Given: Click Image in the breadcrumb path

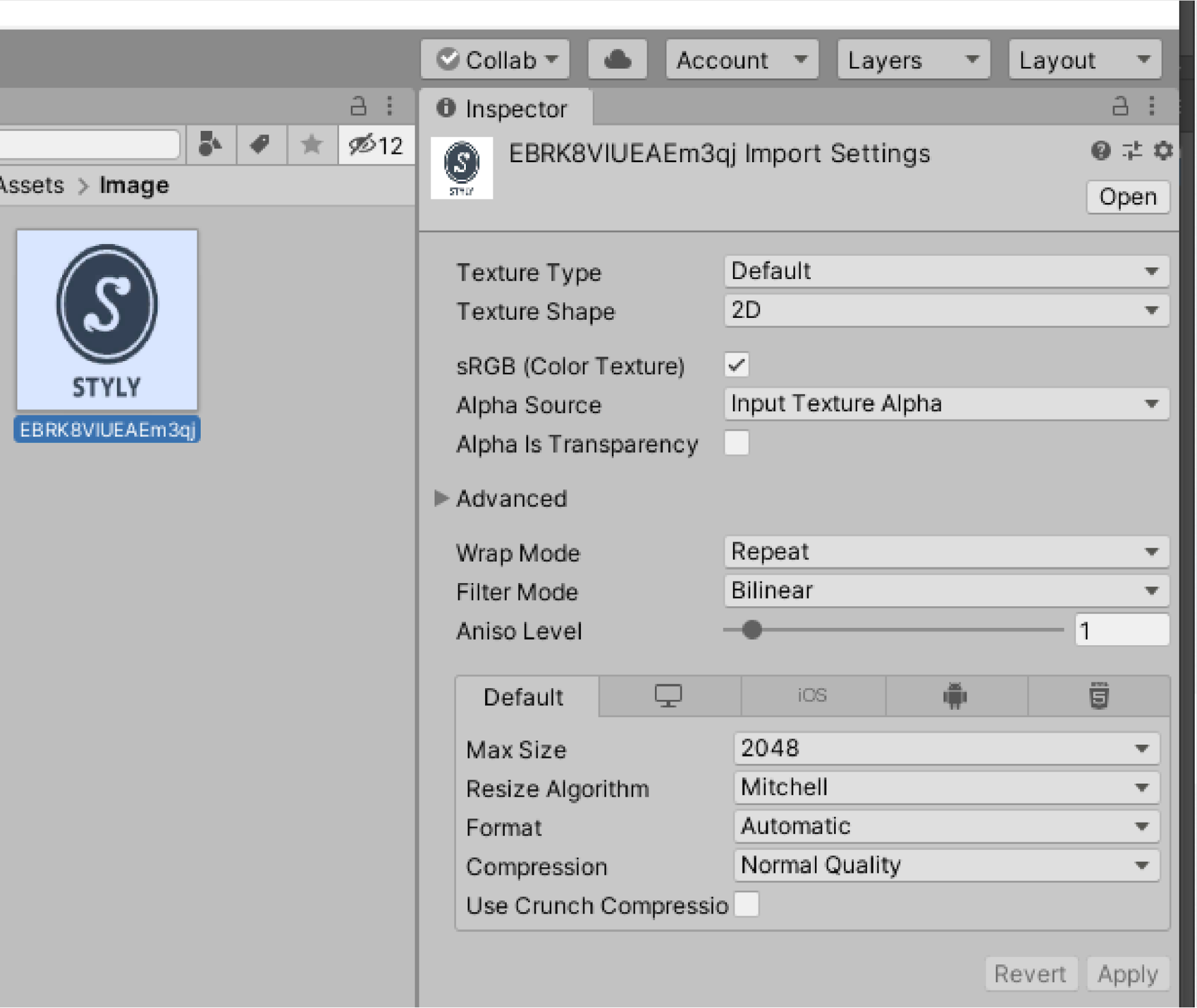Looking at the screenshot, I should [x=134, y=186].
